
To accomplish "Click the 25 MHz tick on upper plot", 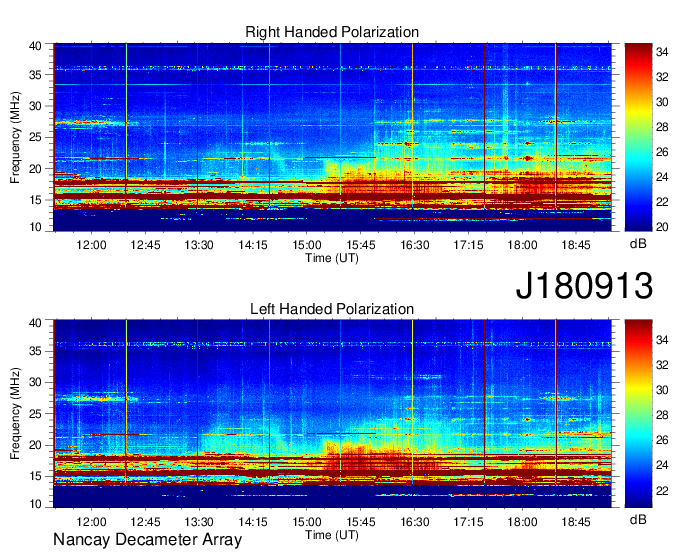I will point(35,137).
